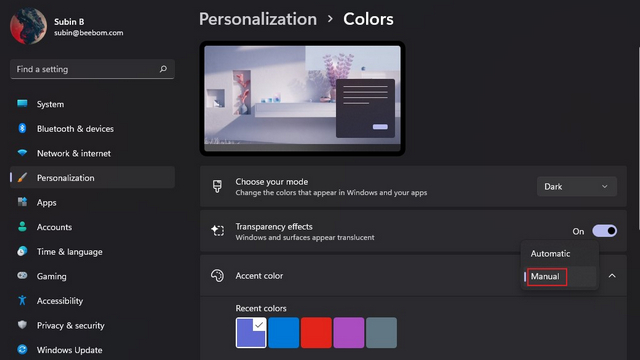Click the search magnifier icon
Viewport: 640px width, 360px height.
(163, 69)
